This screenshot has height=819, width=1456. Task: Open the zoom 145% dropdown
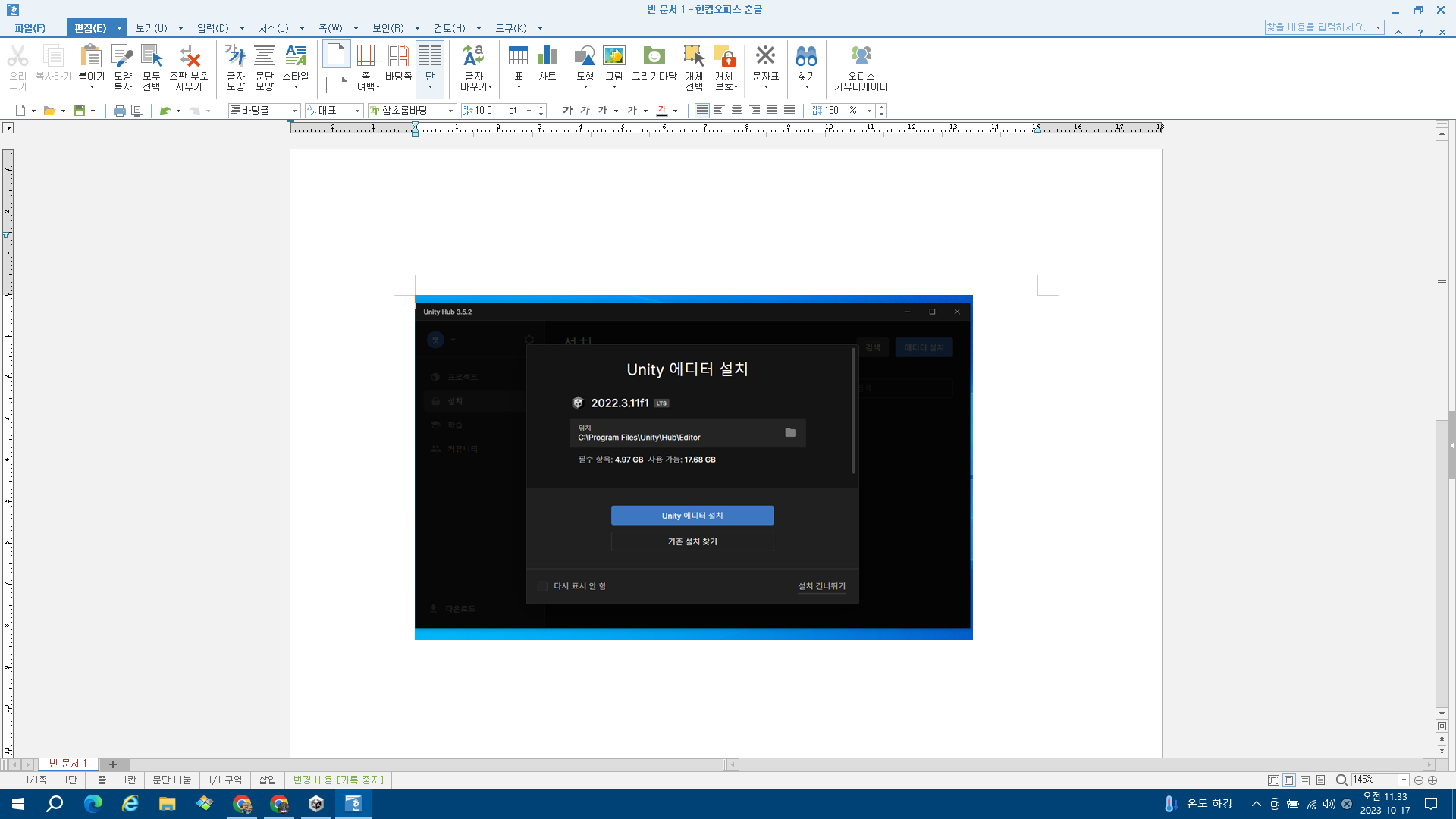[1404, 780]
